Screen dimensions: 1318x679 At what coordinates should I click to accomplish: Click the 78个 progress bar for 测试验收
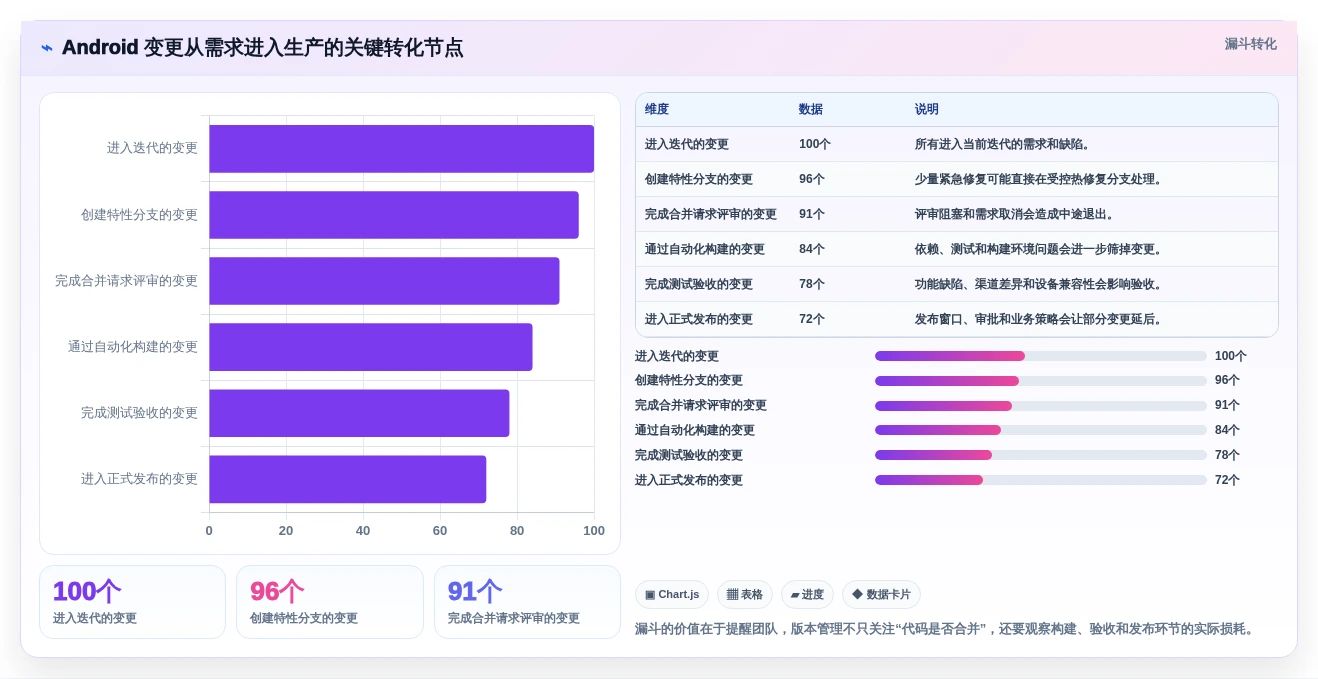[x=1041, y=455]
